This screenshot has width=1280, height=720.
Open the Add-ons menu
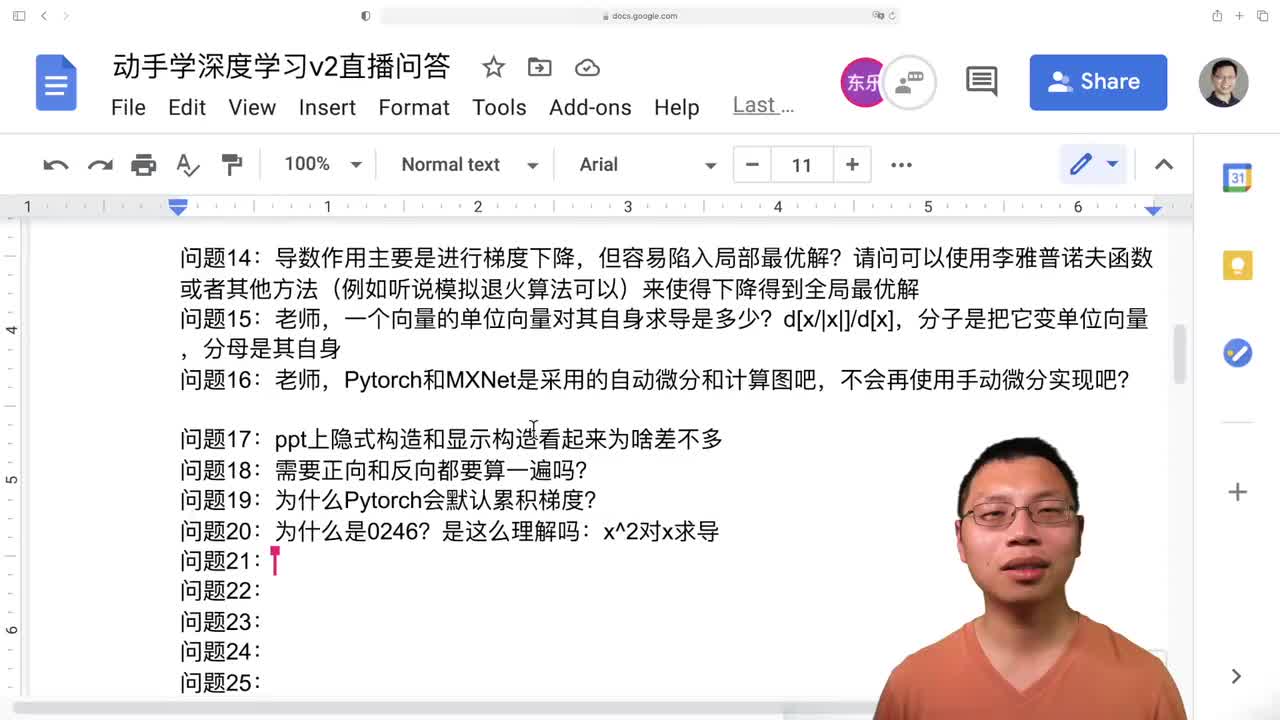coord(590,107)
